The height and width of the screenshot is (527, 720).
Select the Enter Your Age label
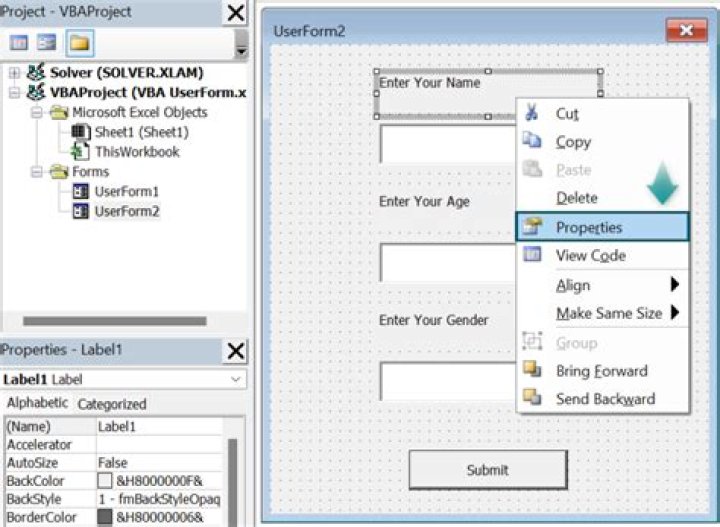pos(424,202)
